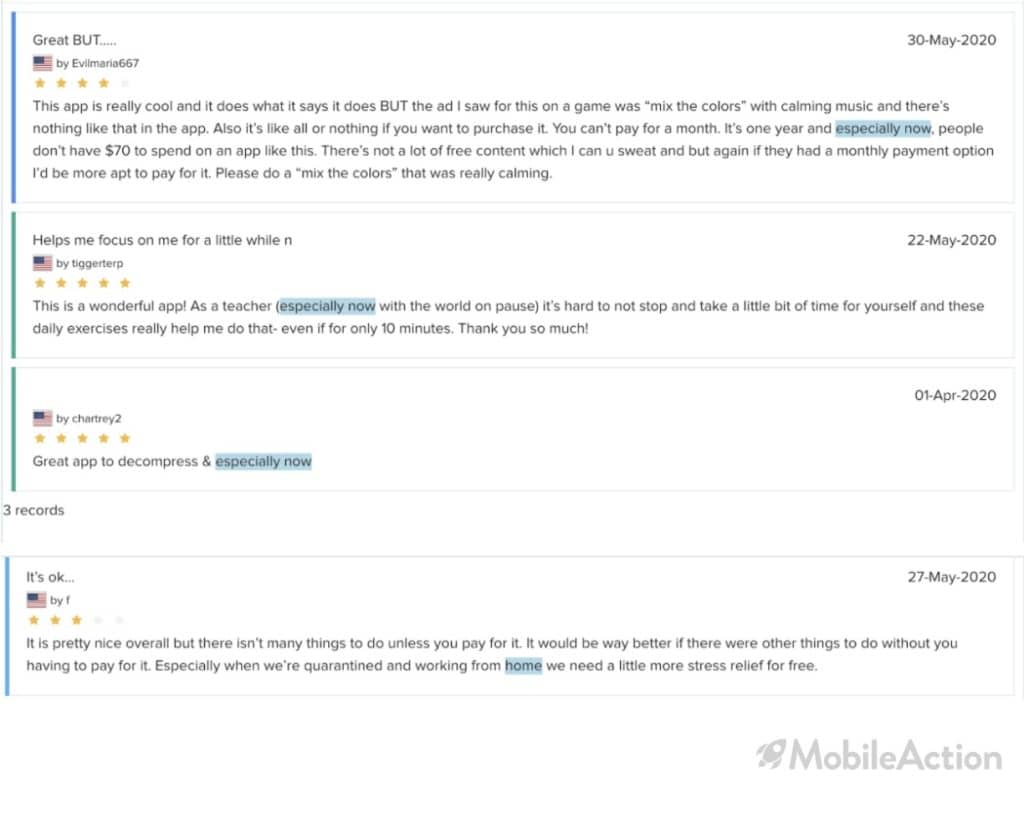Click the US flag icon beside reviewer f
1024x813 pixels.
coord(37,599)
